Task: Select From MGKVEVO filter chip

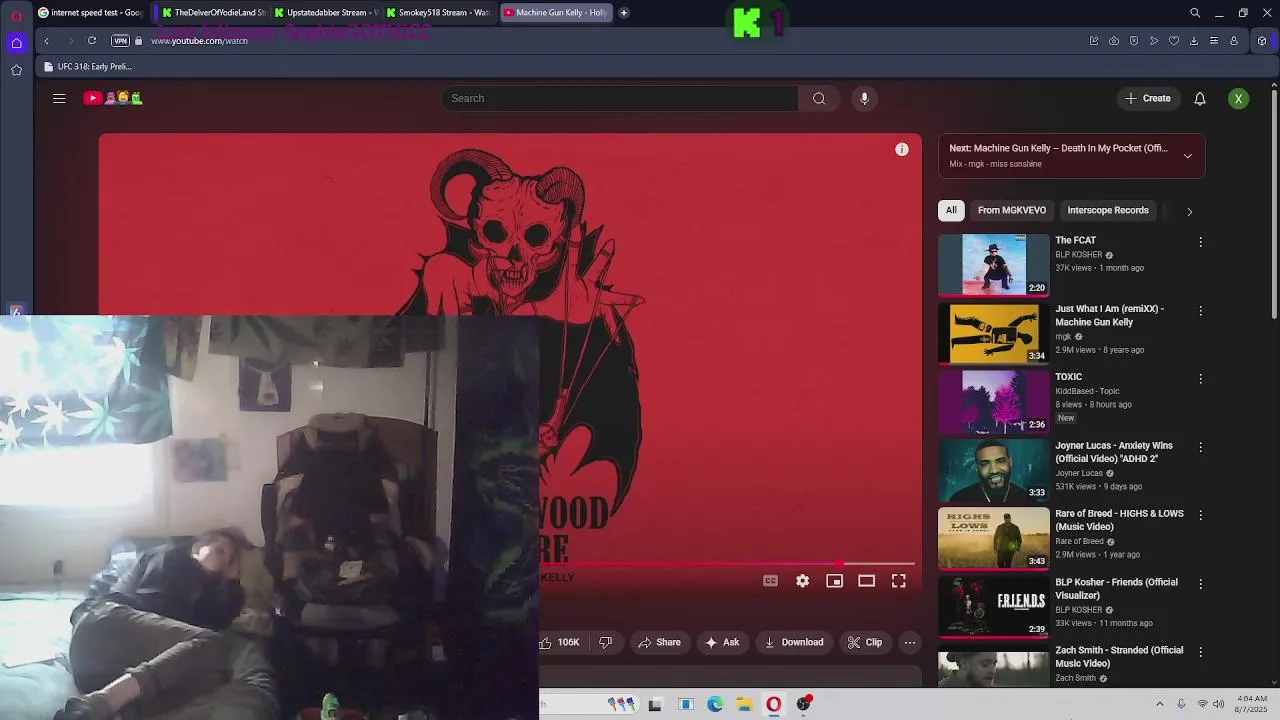Action: point(1012,210)
